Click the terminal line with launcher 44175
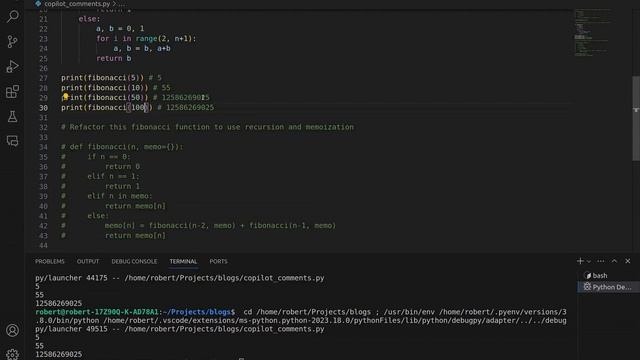640x360 pixels. (180, 278)
